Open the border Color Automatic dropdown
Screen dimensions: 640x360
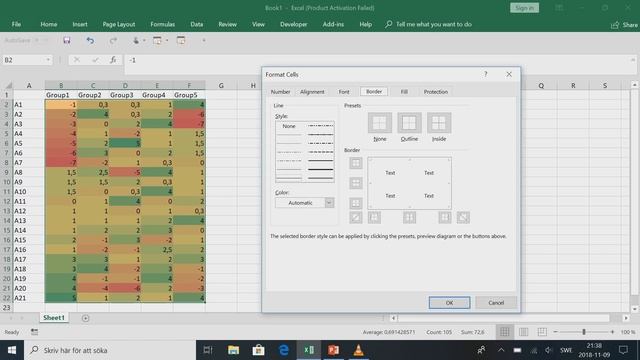click(329, 202)
